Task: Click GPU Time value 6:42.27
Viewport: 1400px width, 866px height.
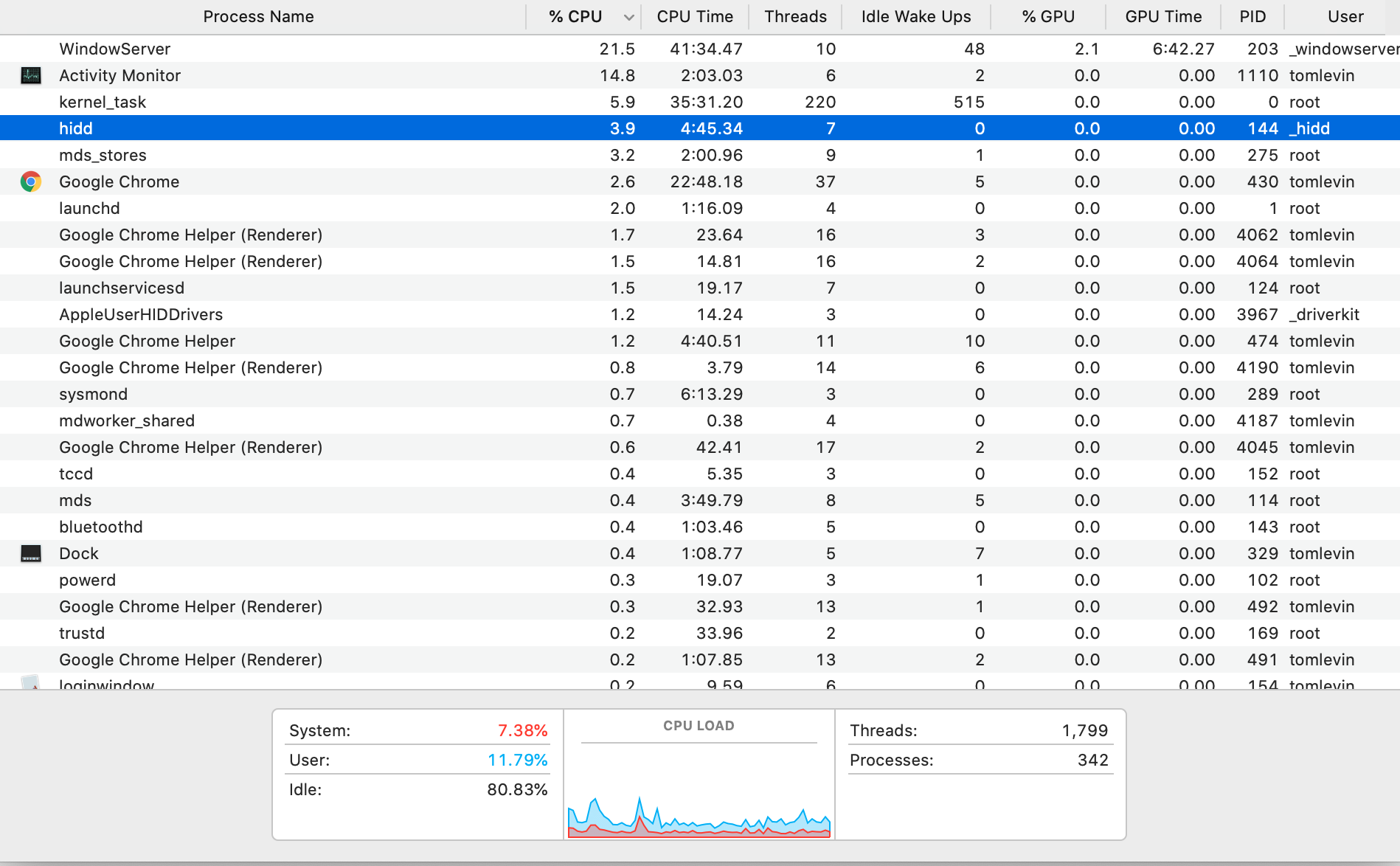Action: (x=1183, y=49)
